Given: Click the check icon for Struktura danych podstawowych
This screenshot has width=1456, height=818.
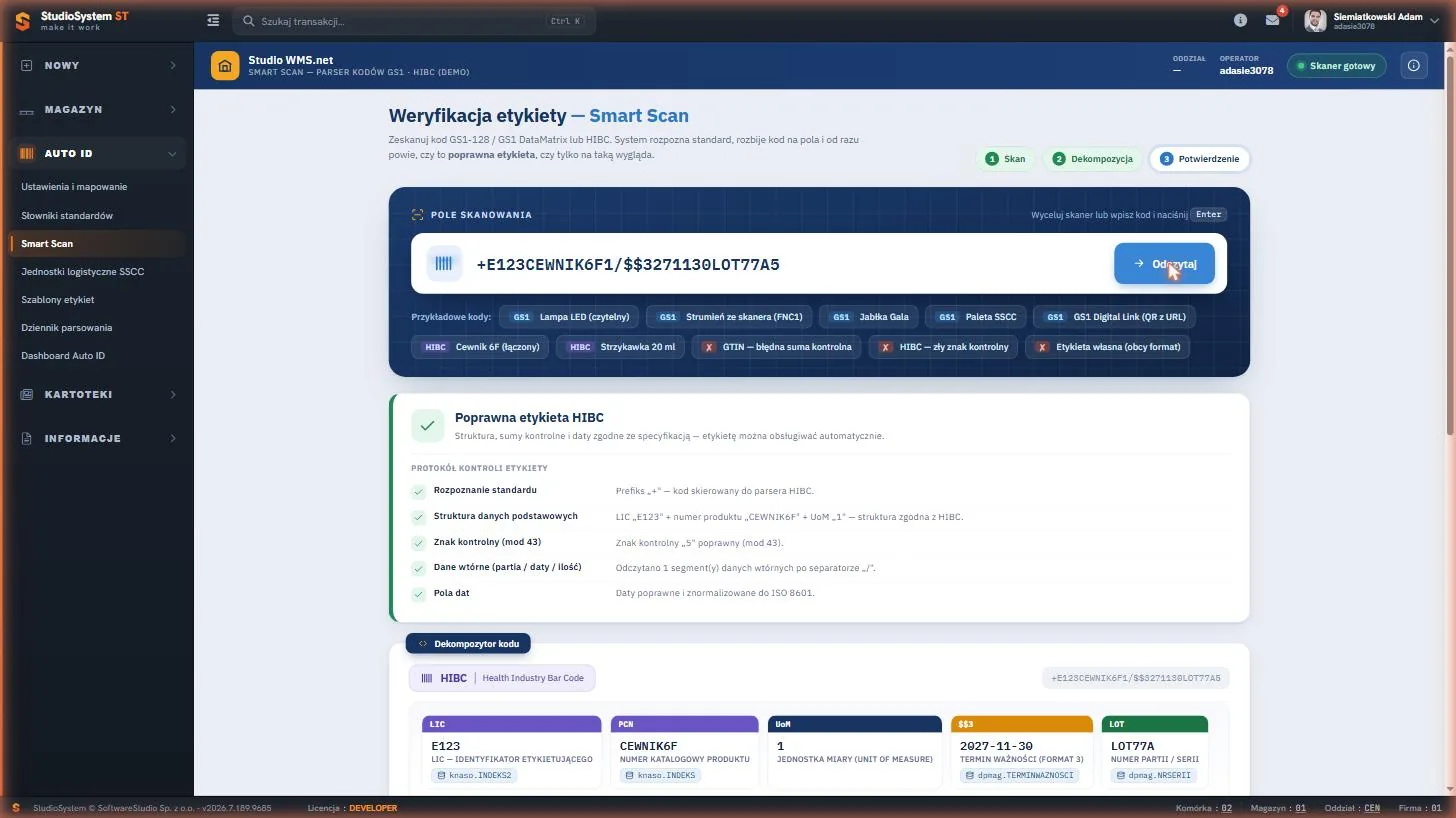Looking at the screenshot, I should click(x=419, y=517).
